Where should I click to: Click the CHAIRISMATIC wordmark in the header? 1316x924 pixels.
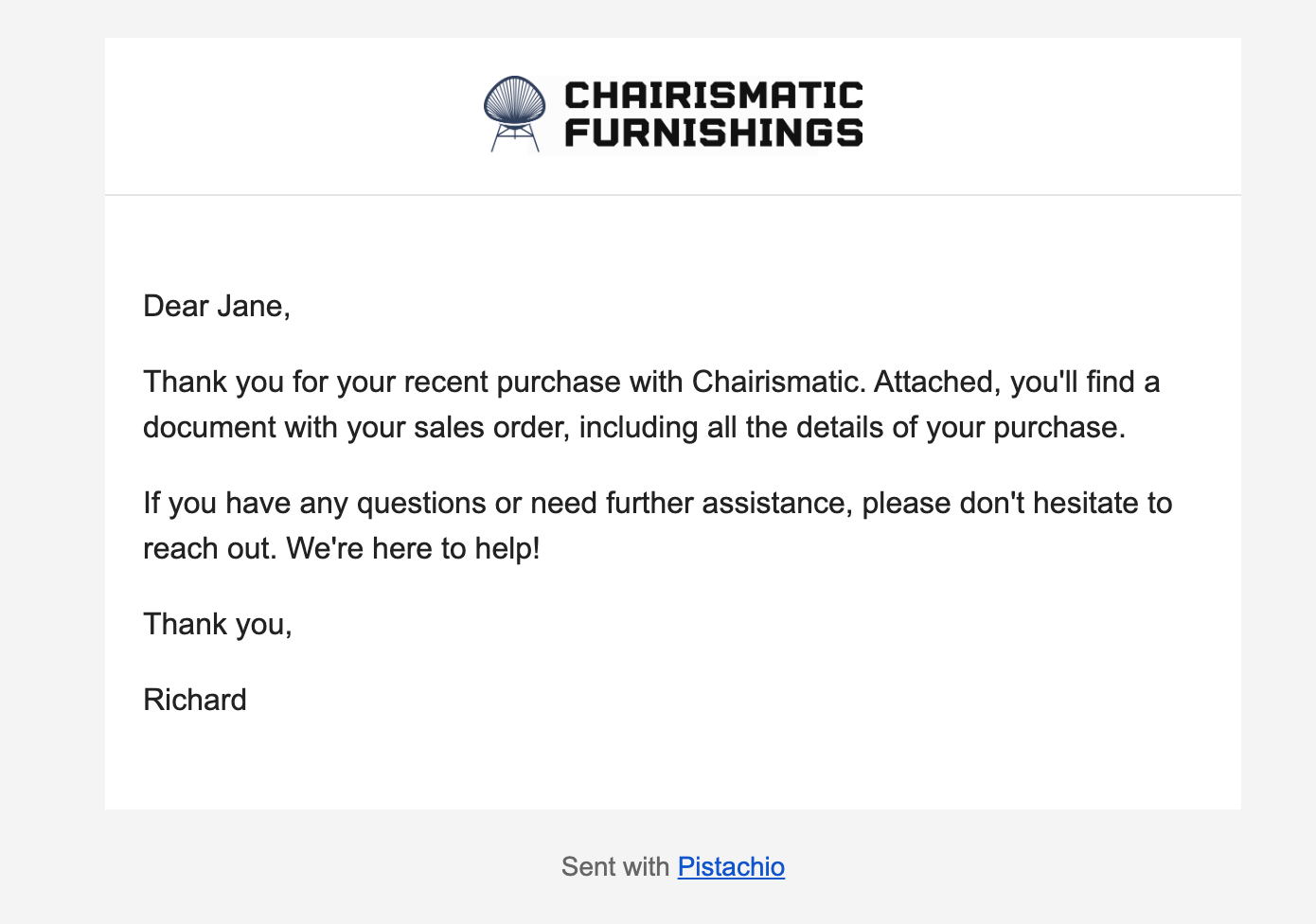click(713, 96)
